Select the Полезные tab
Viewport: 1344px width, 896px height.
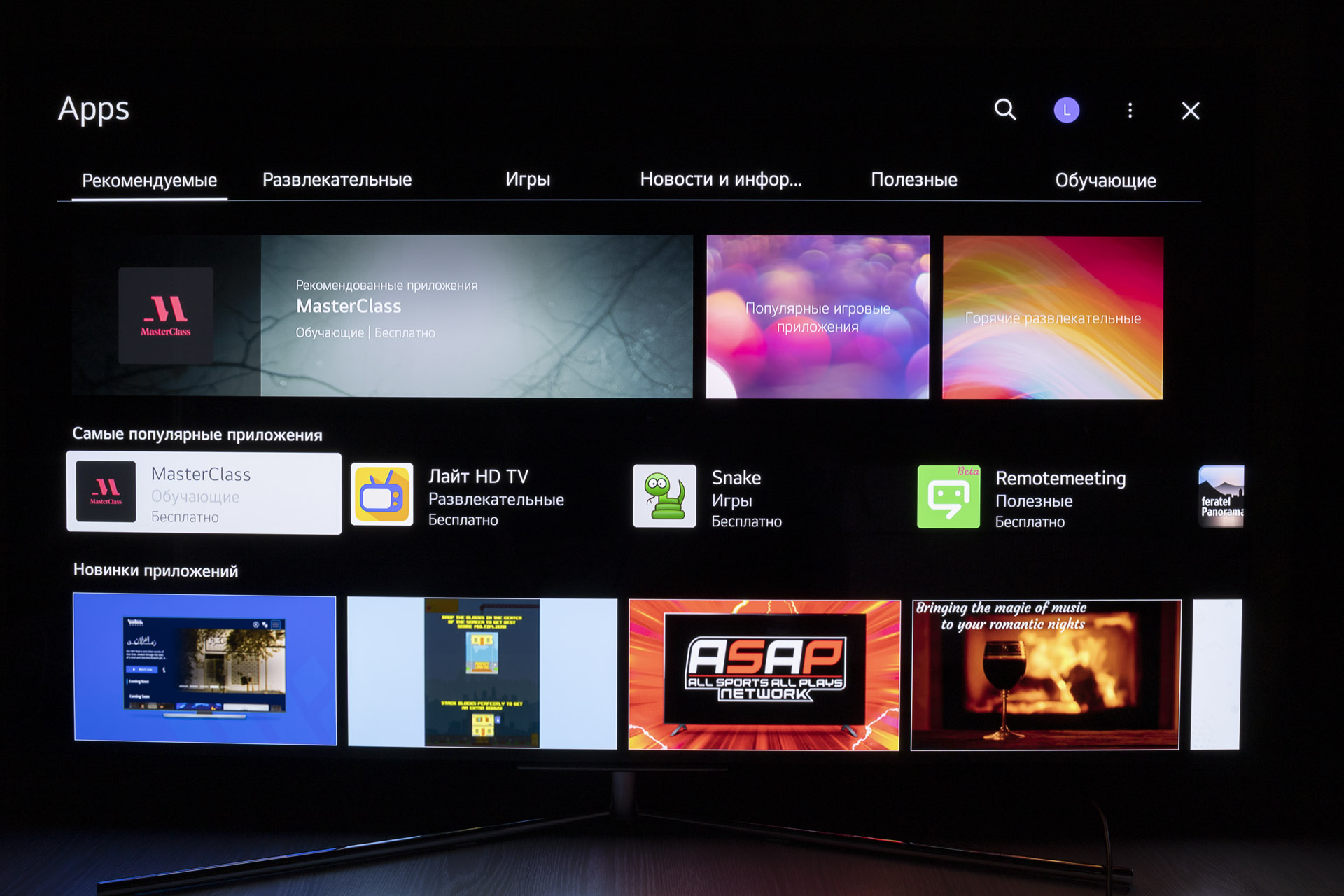[x=913, y=181]
